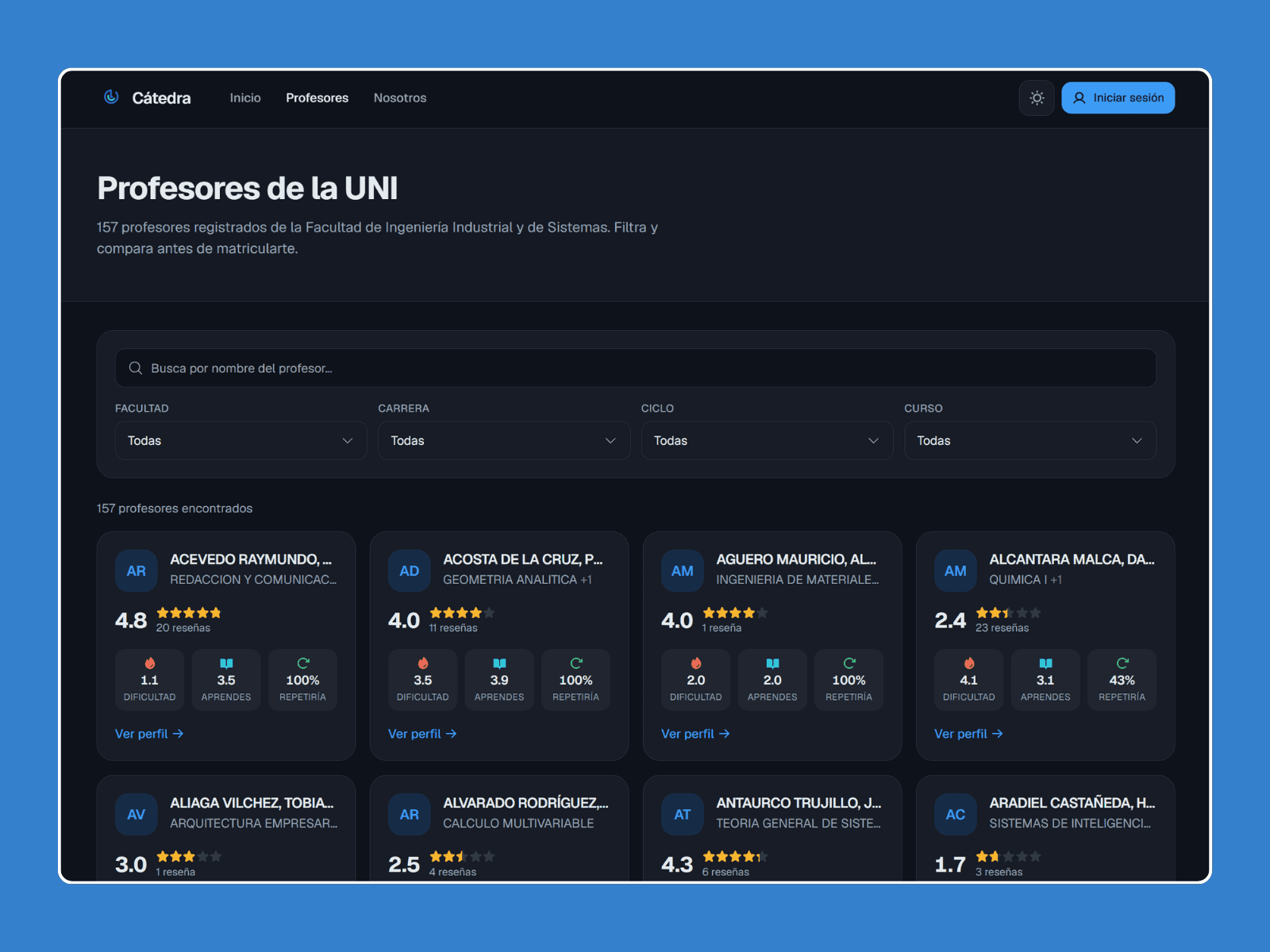Click the AM avatar of Alcantara Malca
The width and height of the screenshot is (1270, 952).
coord(956,570)
